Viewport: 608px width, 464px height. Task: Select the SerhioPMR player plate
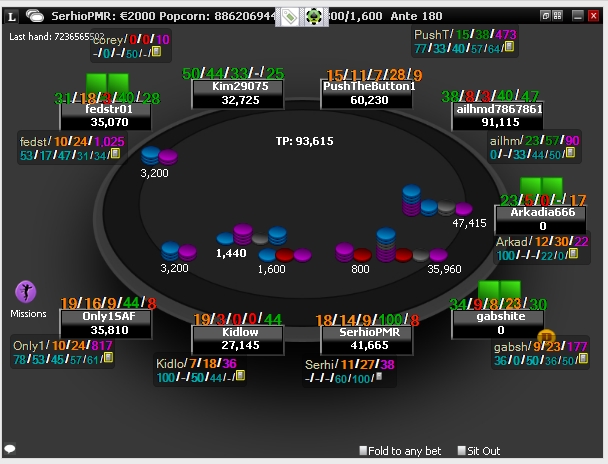(367, 339)
